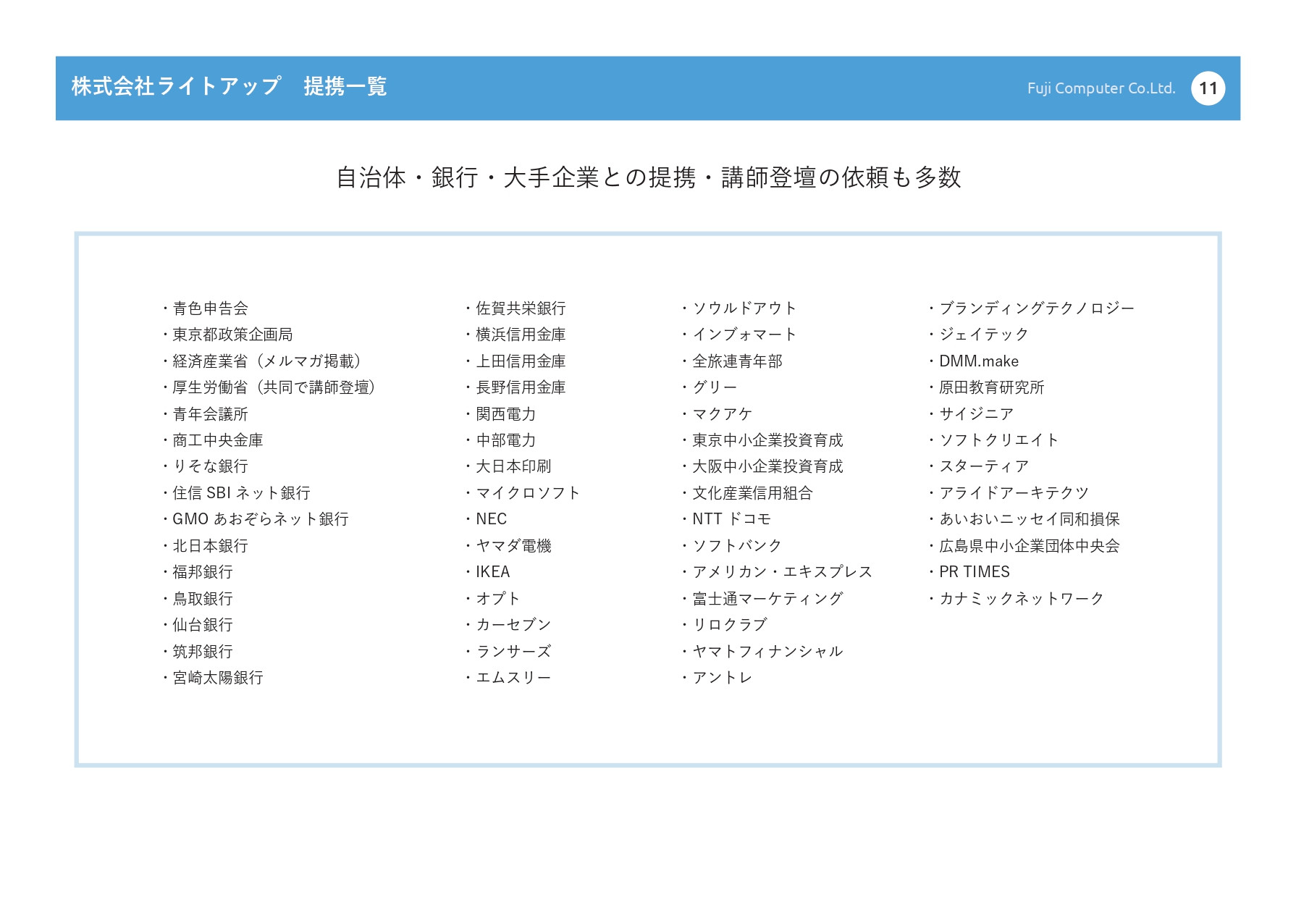This screenshot has width=1296, height=924.
Task: Select the 筑邦銀行 entry
Action: tap(198, 652)
